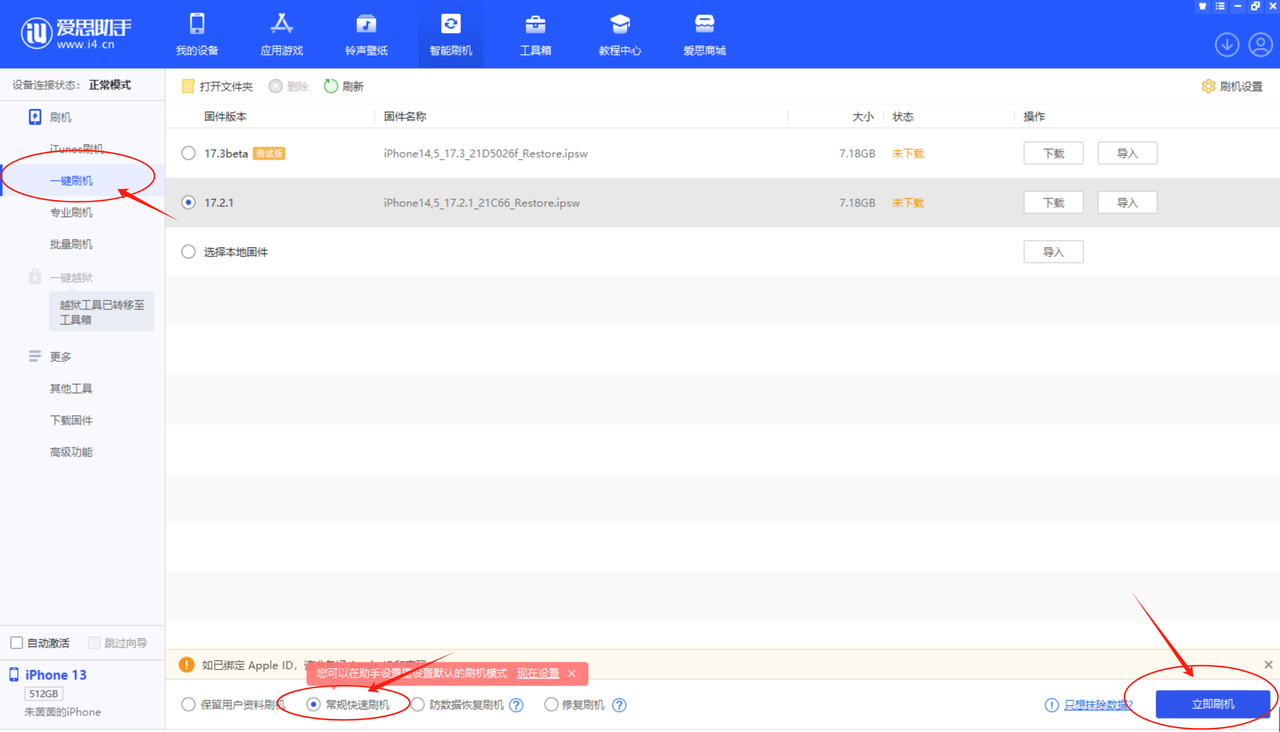Click the 立即刷机 flash button

(1213, 704)
